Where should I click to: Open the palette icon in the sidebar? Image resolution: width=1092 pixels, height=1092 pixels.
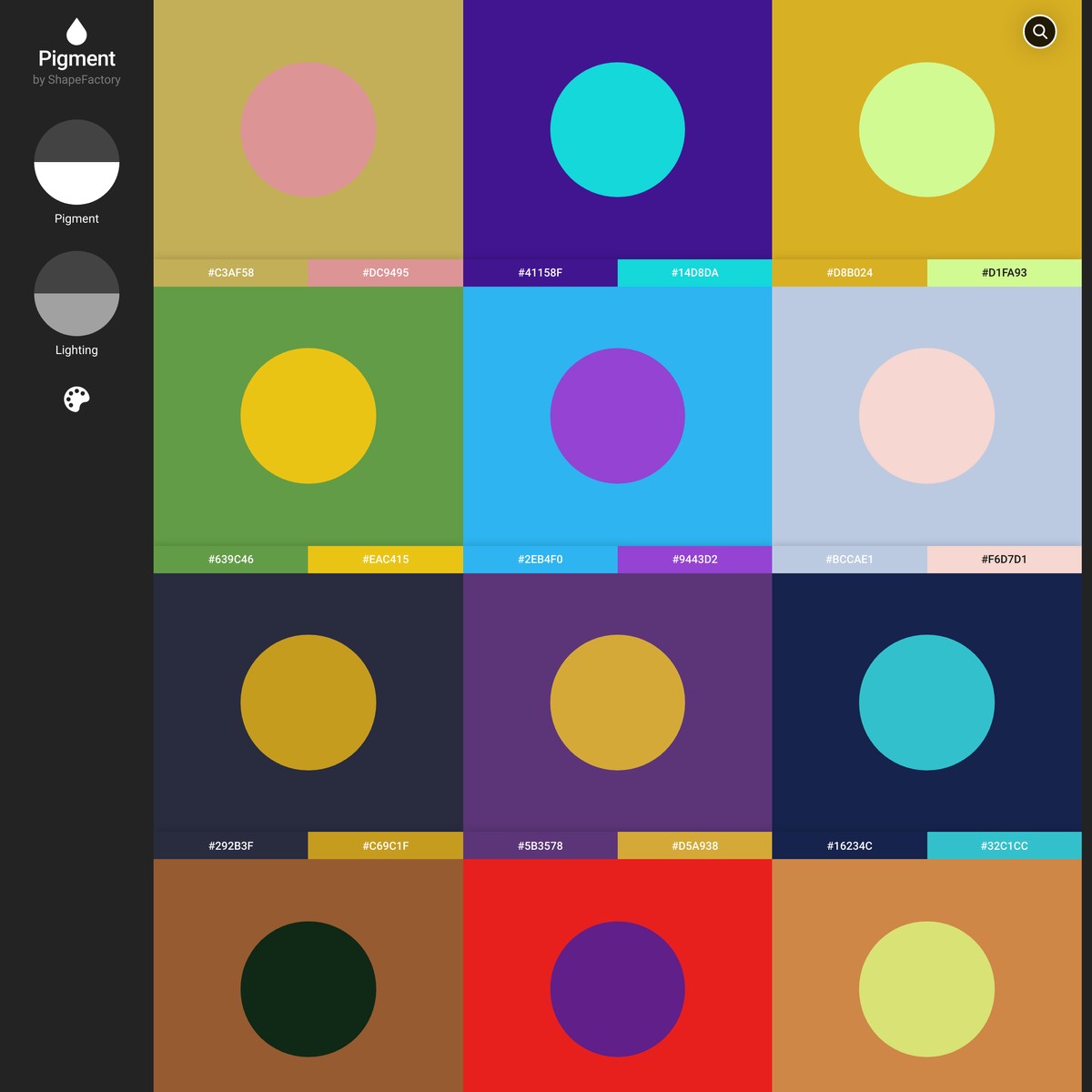[x=77, y=399]
